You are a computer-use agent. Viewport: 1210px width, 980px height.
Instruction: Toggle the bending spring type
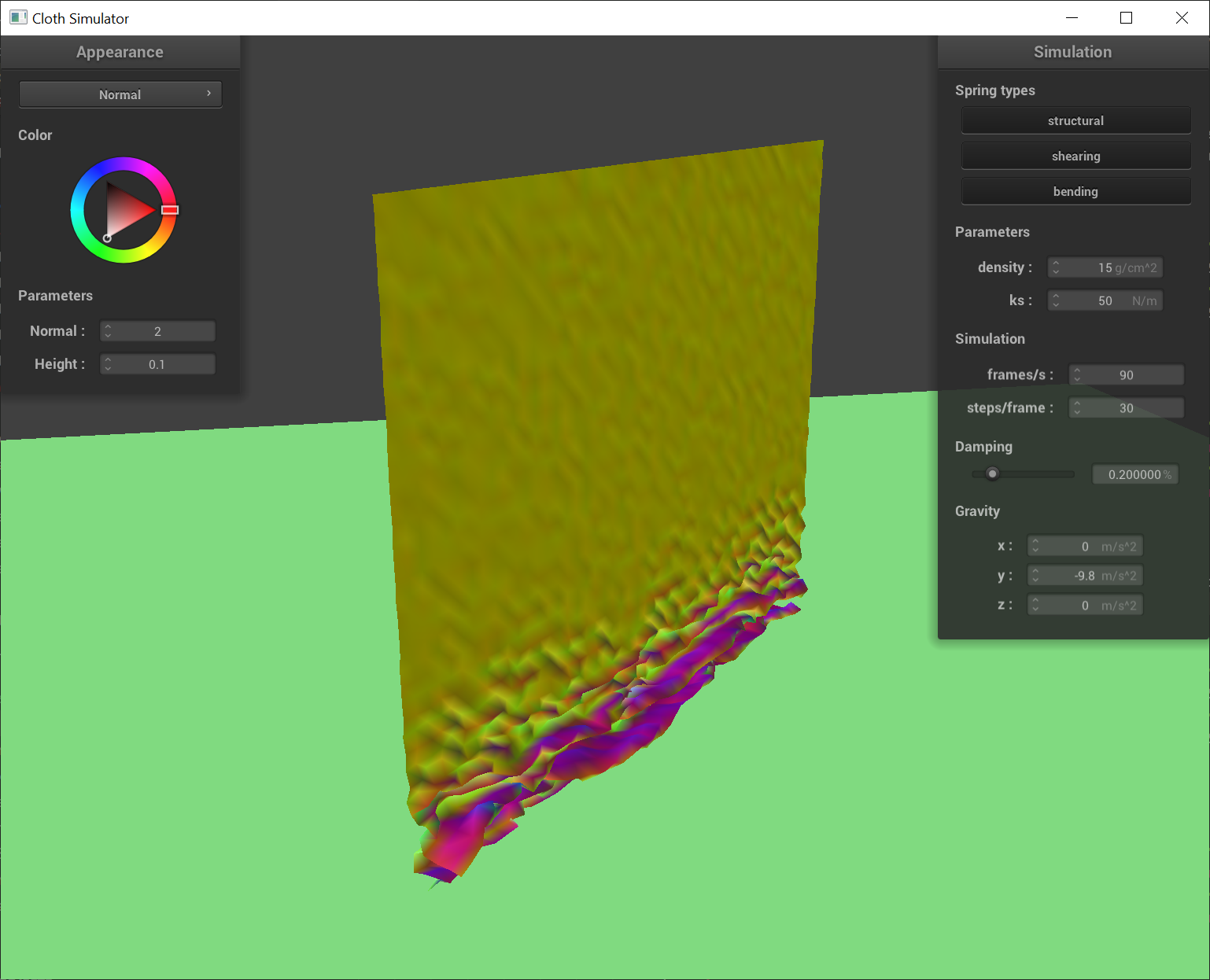point(1075,191)
